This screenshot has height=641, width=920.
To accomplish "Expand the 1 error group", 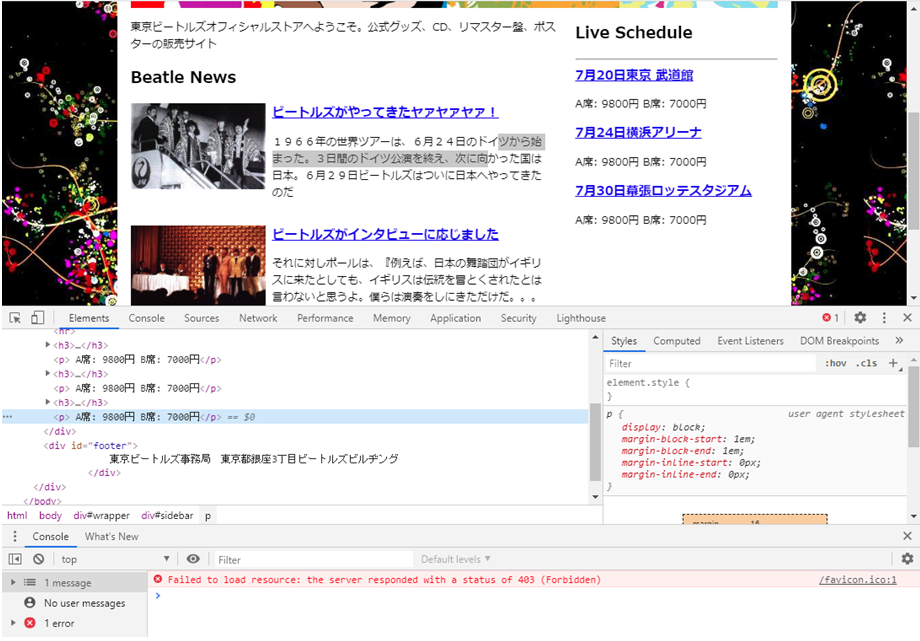I will [x=13, y=623].
